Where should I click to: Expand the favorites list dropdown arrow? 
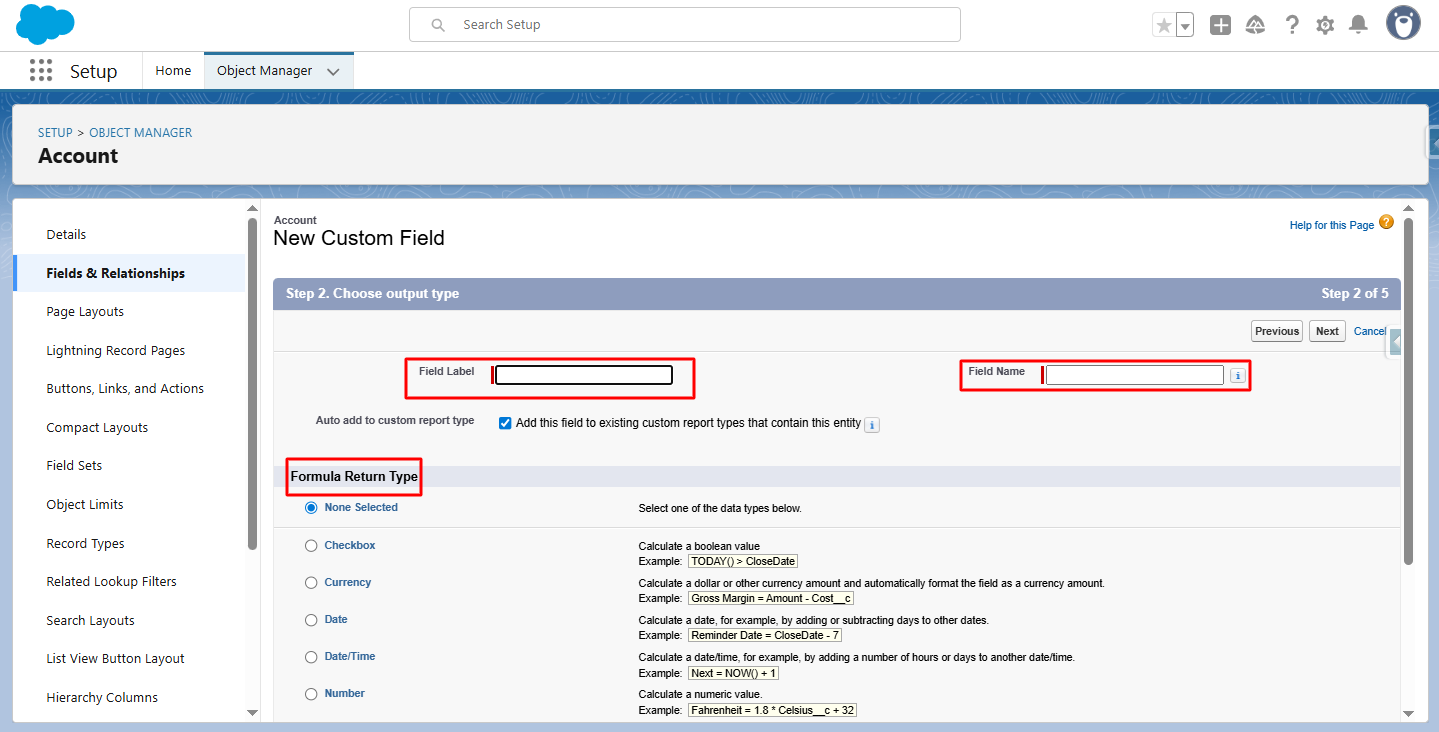(1185, 26)
